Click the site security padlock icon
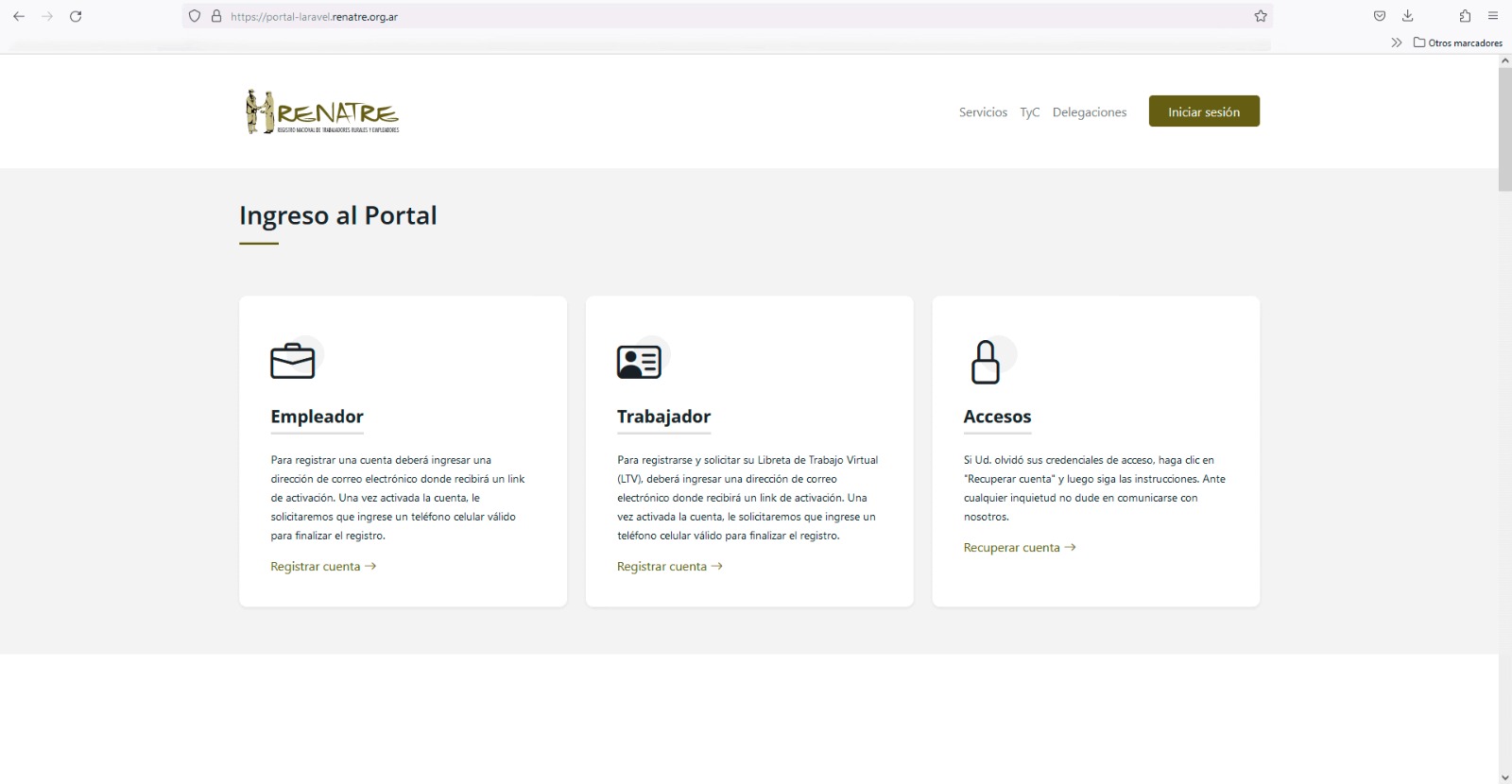 click(x=216, y=16)
